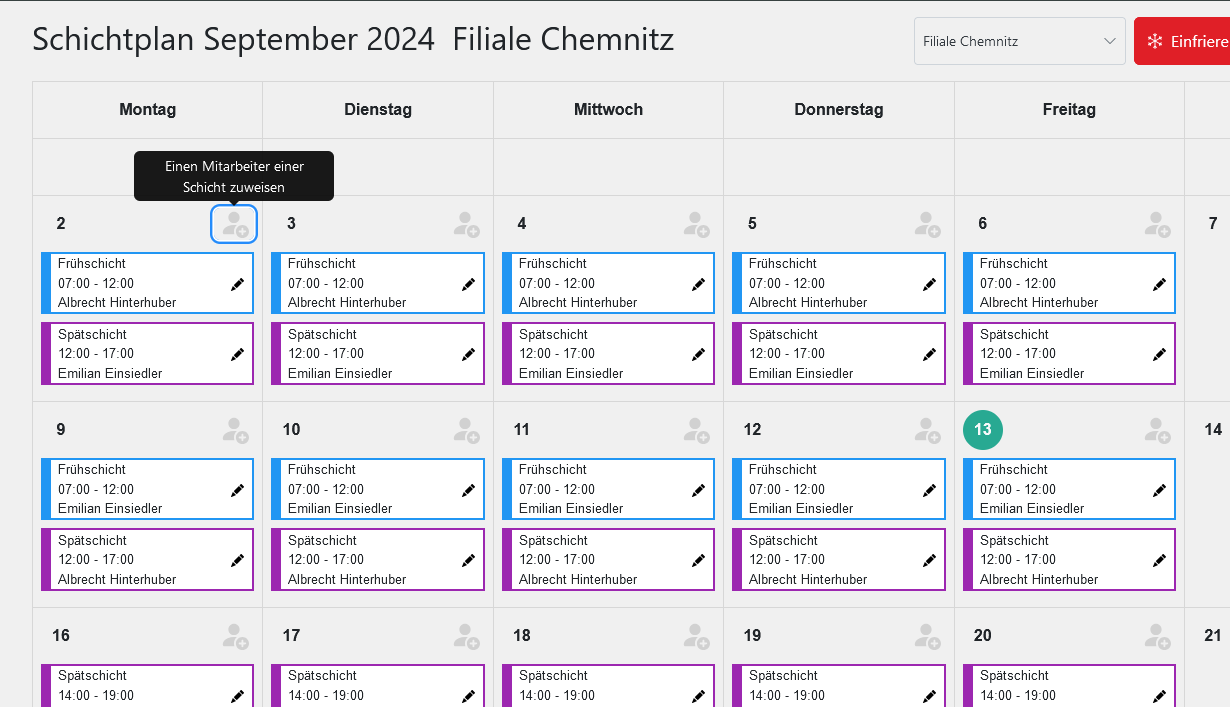Select the Donnerstag column header
Image resolution: width=1230 pixels, height=707 pixels.
tap(839, 110)
